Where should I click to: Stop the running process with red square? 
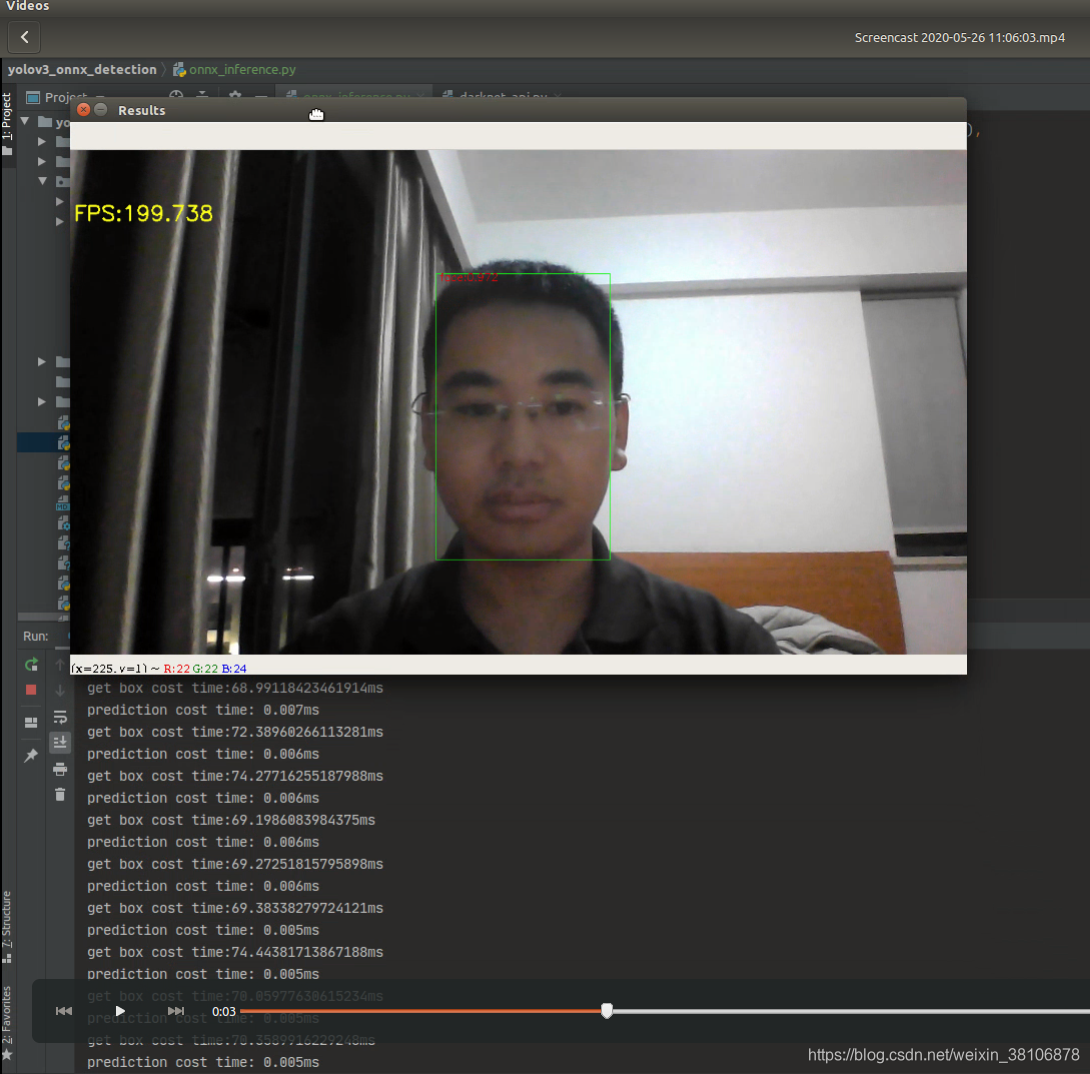pos(31,690)
